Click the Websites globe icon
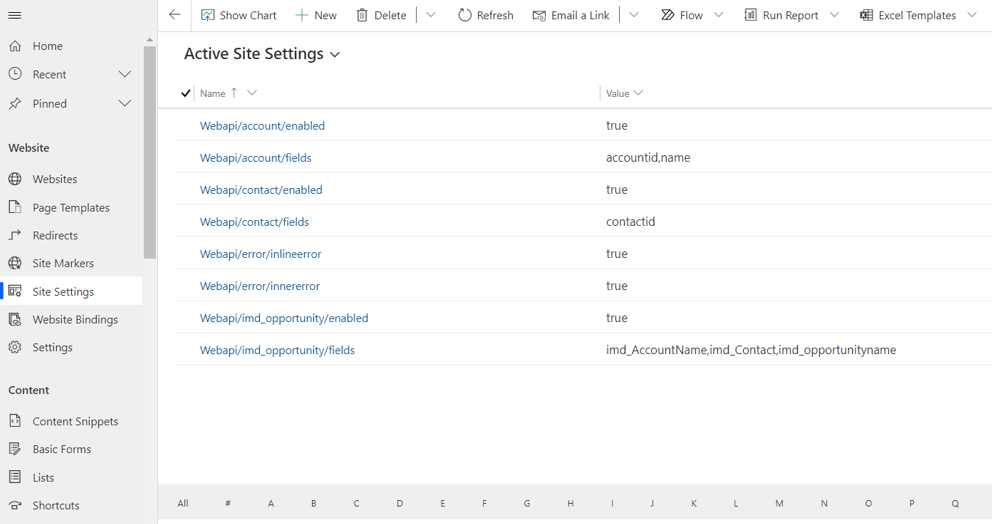Screen dimensions: 995x524 point(15,179)
